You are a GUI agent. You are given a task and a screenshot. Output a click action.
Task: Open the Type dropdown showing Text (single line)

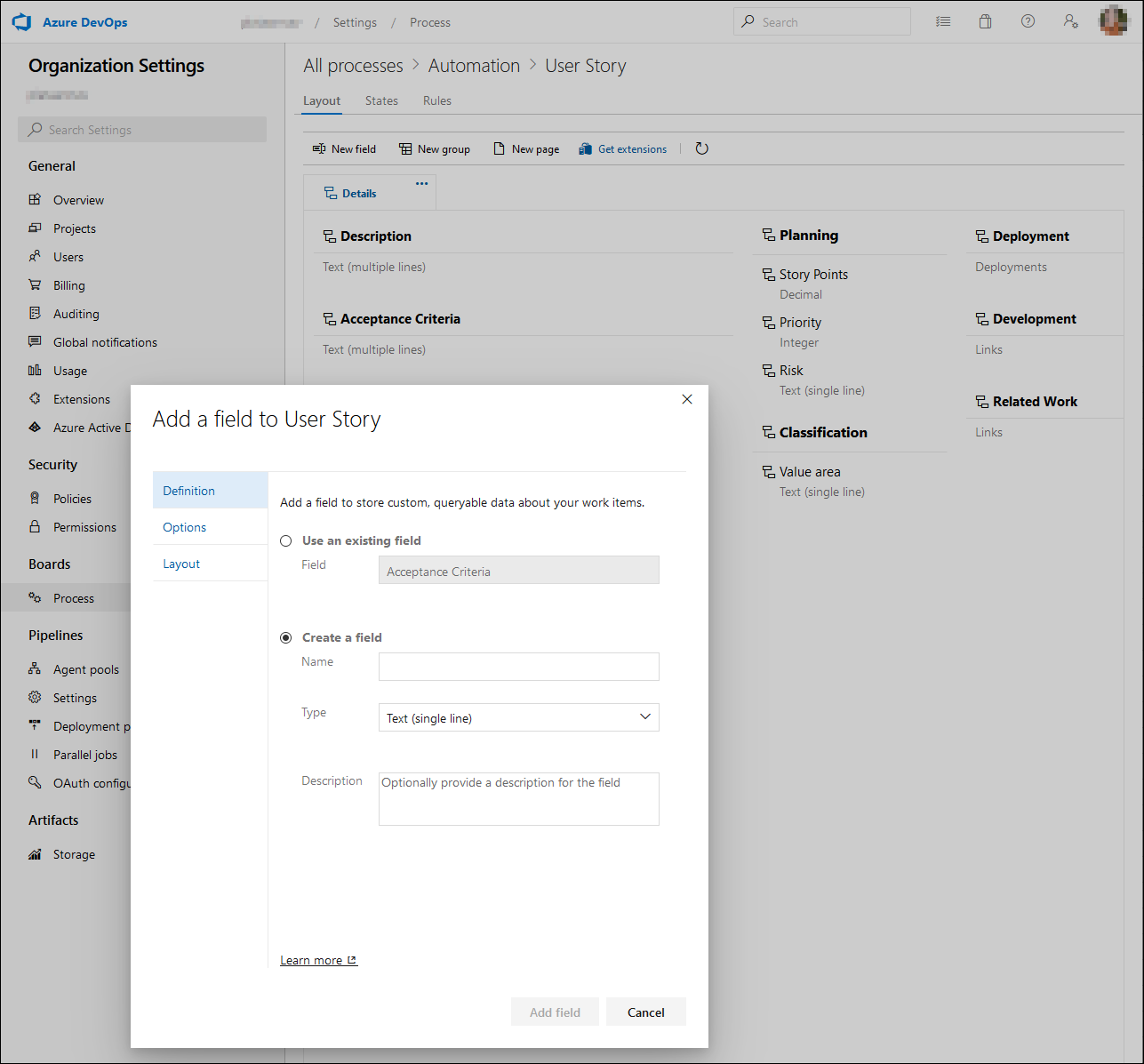[x=519, y=717]
